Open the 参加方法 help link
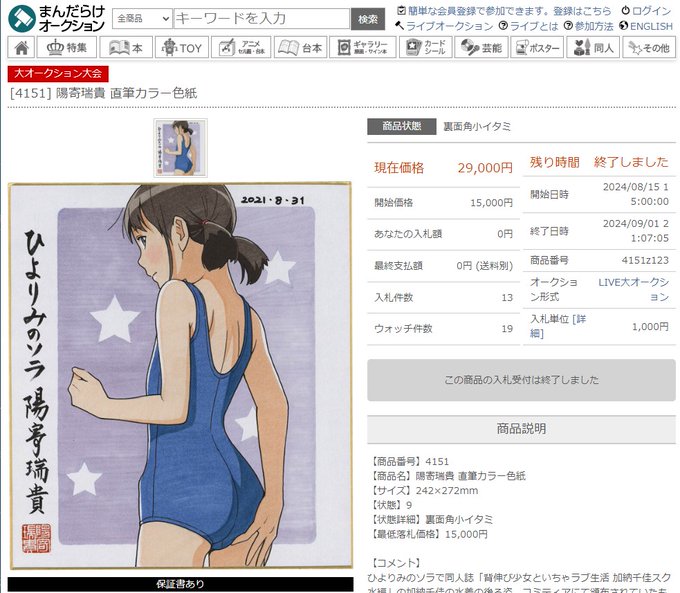The height and width of the screenshot is (593, 680). click(x=594, y=26)
